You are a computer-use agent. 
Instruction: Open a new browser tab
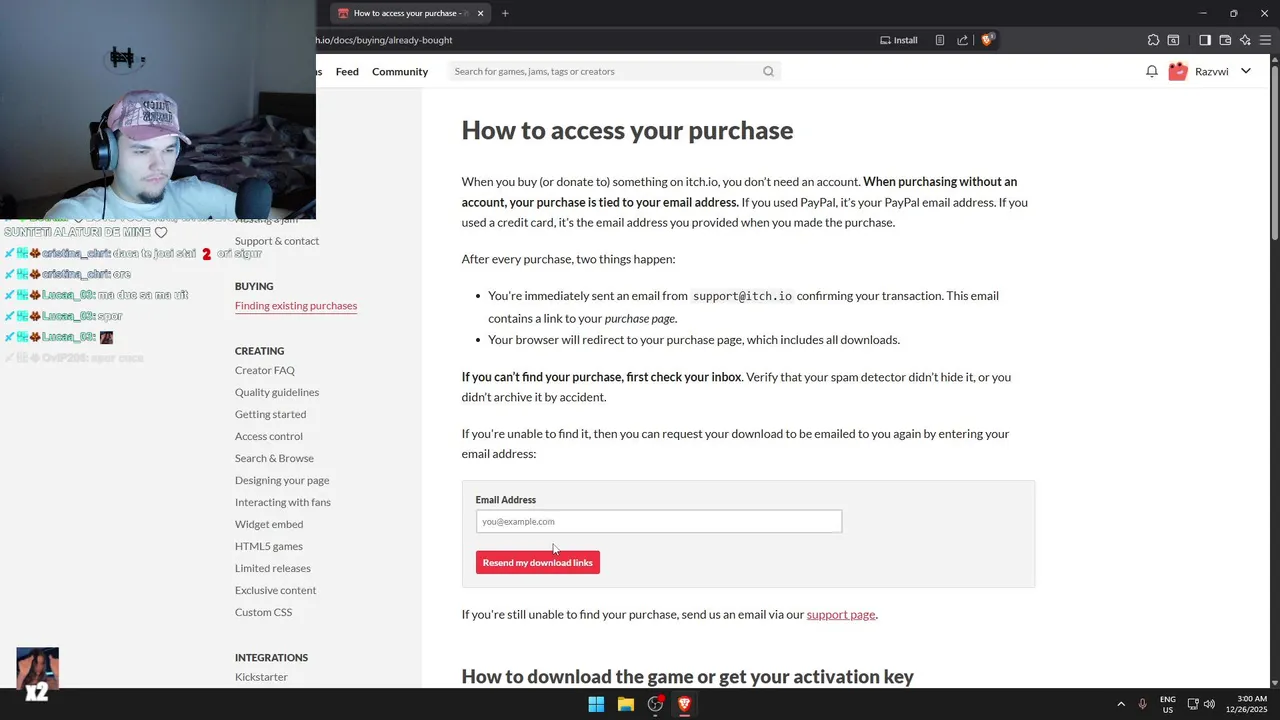(x=505, y=13)
